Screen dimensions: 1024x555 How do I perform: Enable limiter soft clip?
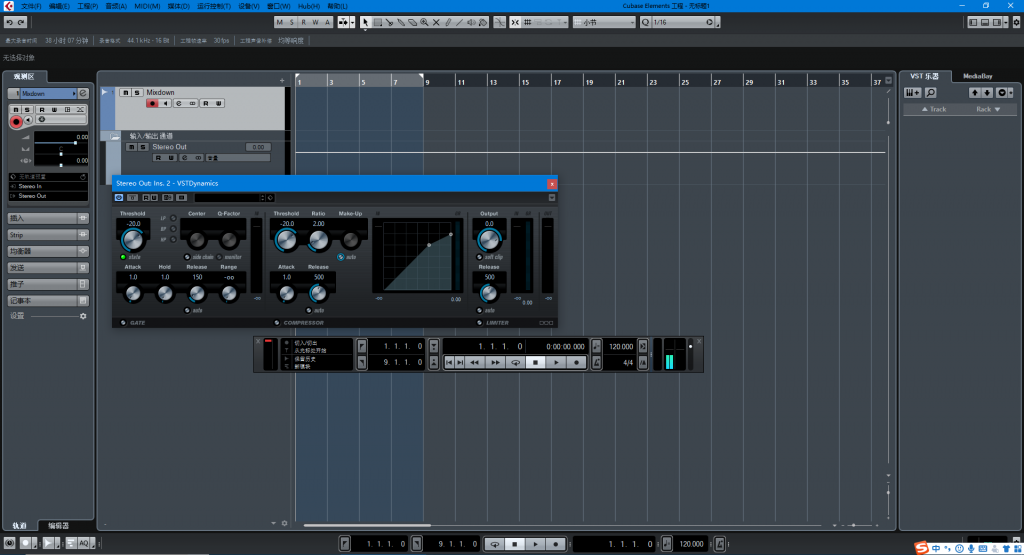click(479, 257)
